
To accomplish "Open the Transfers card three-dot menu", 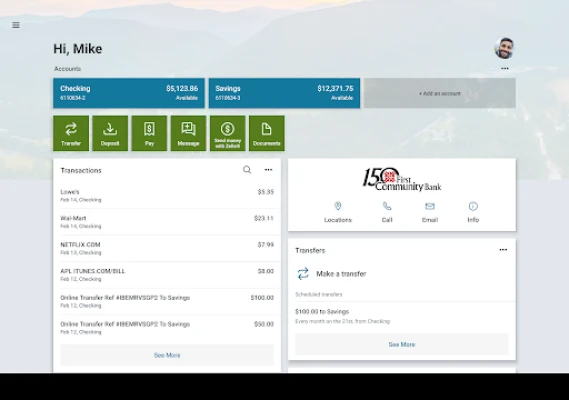I will point(503,250).
